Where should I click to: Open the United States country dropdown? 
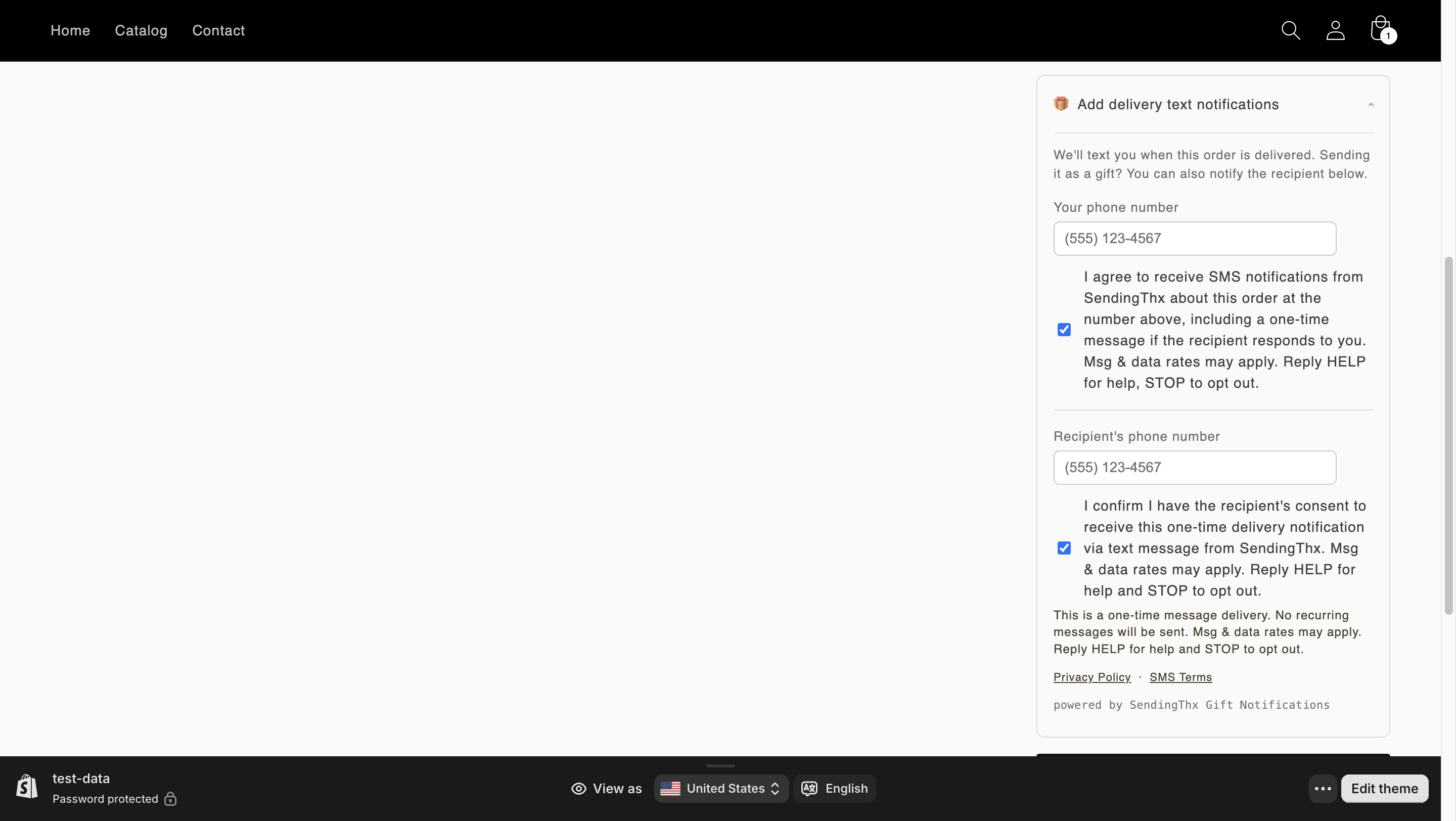(x=721, y=788)
